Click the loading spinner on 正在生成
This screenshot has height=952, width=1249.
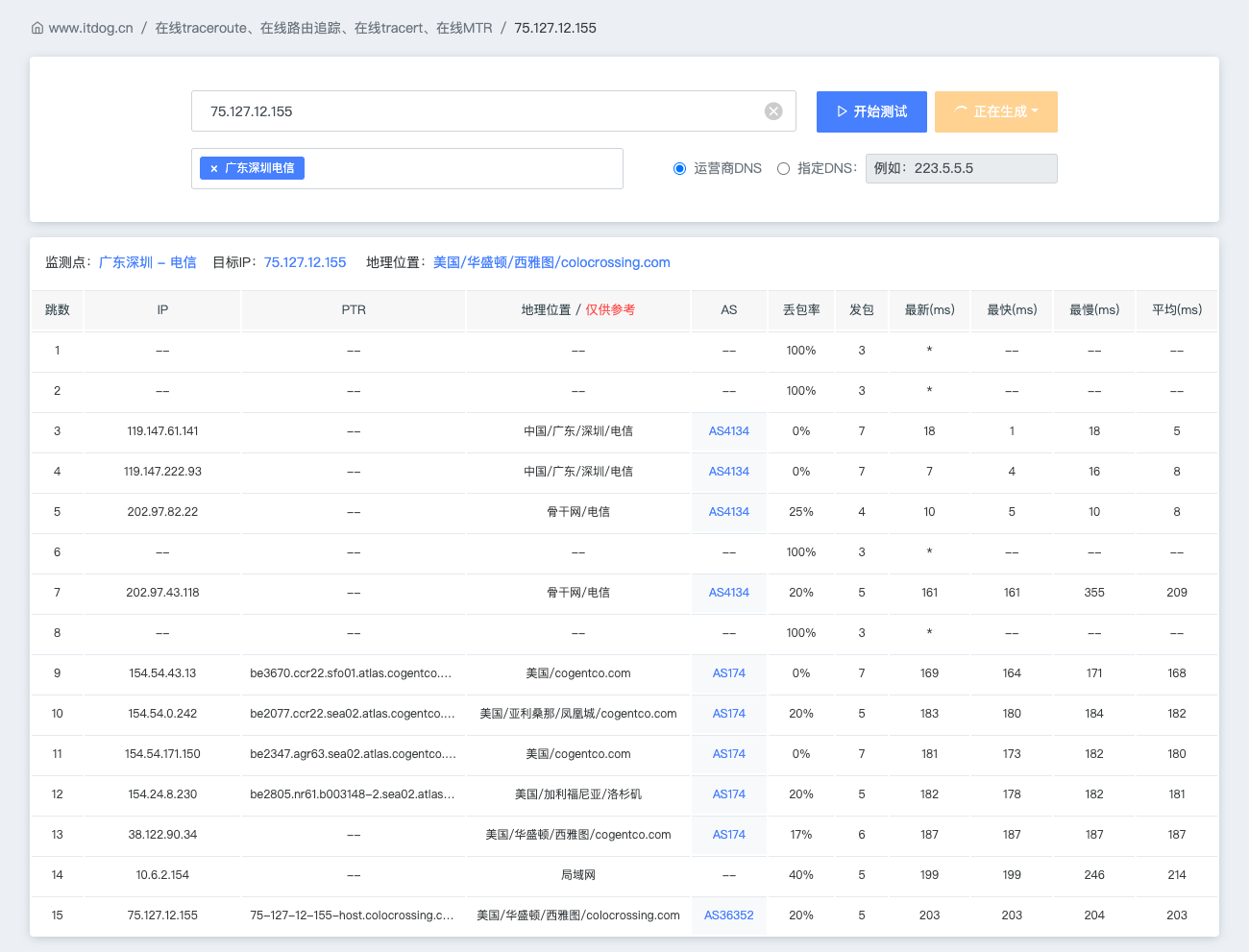961,111
